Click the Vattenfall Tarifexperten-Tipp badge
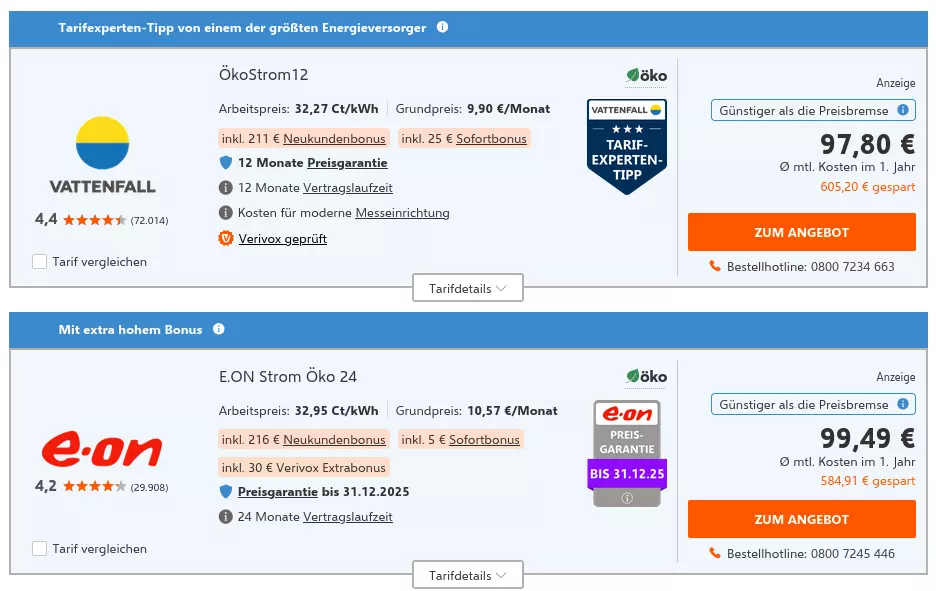 point(627,147)
